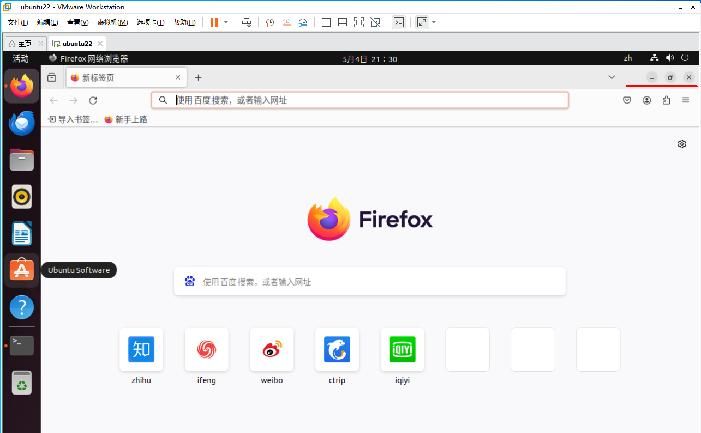Send Ctrl+Alt+Del to the virtual machine
This screenshot has width=701, height=433.
[x=246, y=22]
